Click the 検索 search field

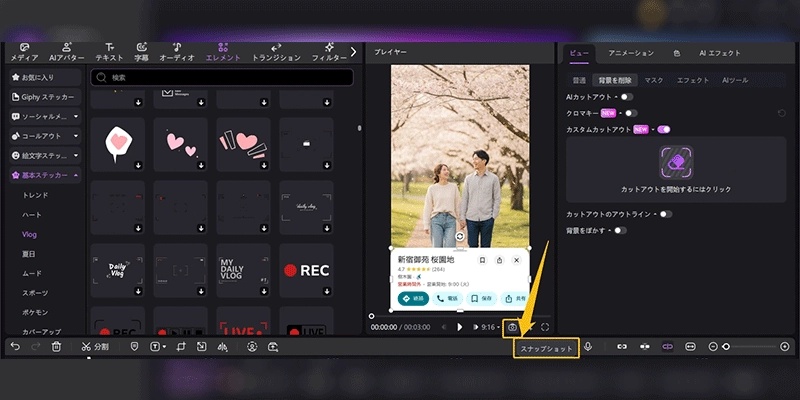coord(222,78)
